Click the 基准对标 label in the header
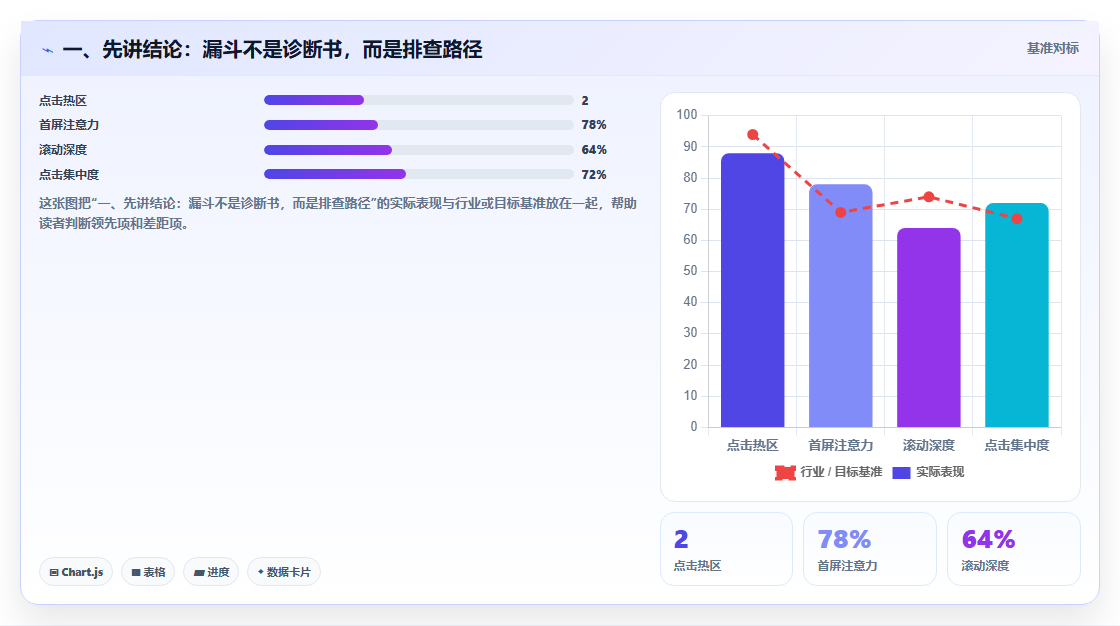This screenshot has height=626, width=1120. (x=1052, y=49)
